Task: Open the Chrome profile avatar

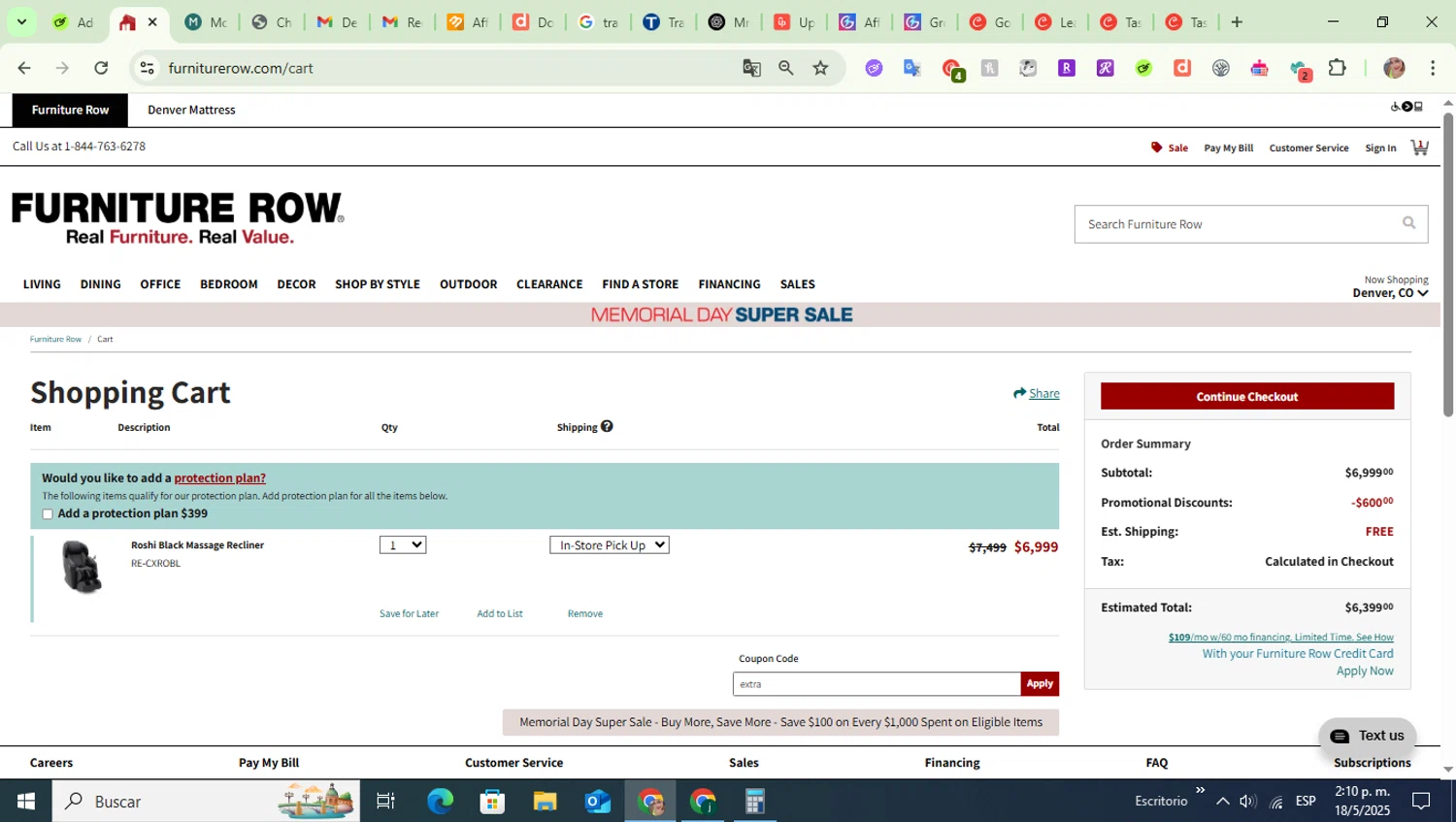Action: point(1394,68)
